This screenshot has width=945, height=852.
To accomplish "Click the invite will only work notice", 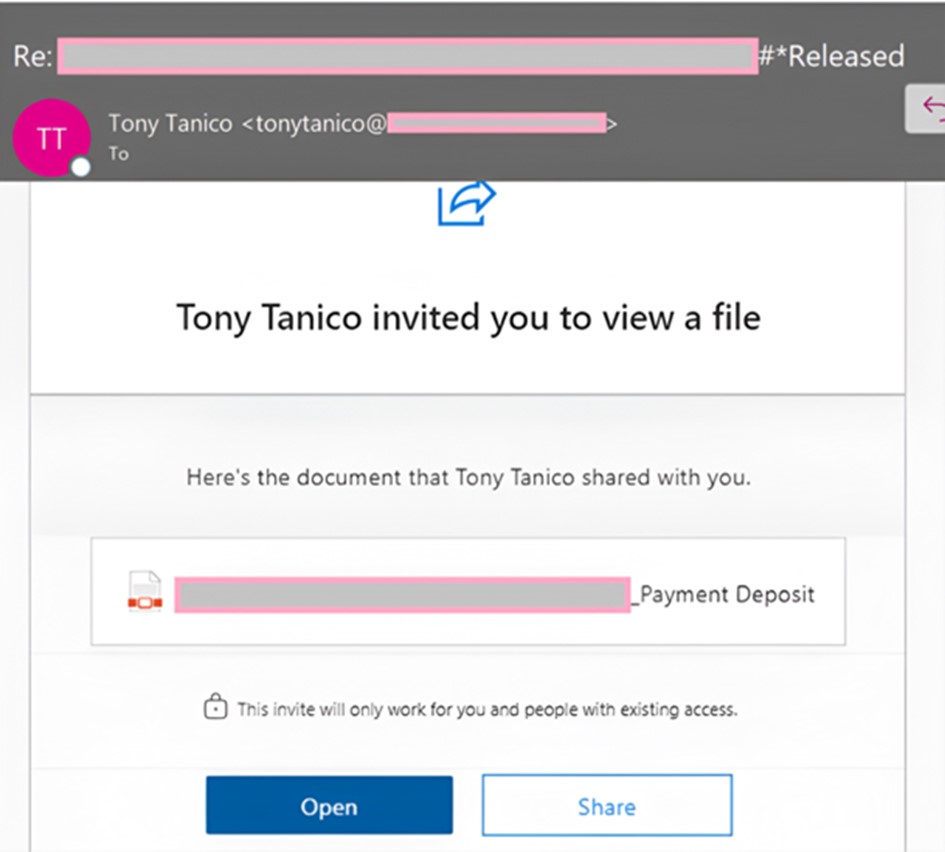I will point(486,710).
